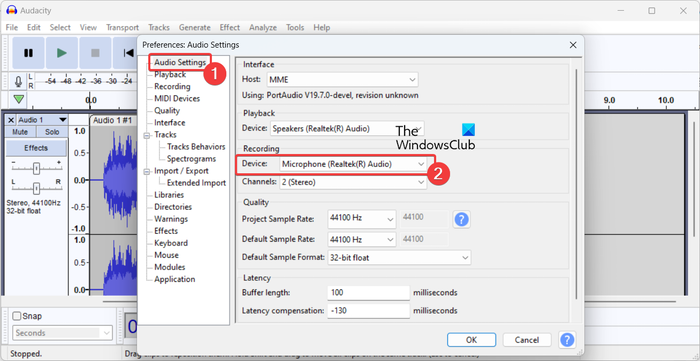The width and height of the screenshot is (700, 361).
Task: Select Interface in preferences tree
Action: click(x=170, y=123)
